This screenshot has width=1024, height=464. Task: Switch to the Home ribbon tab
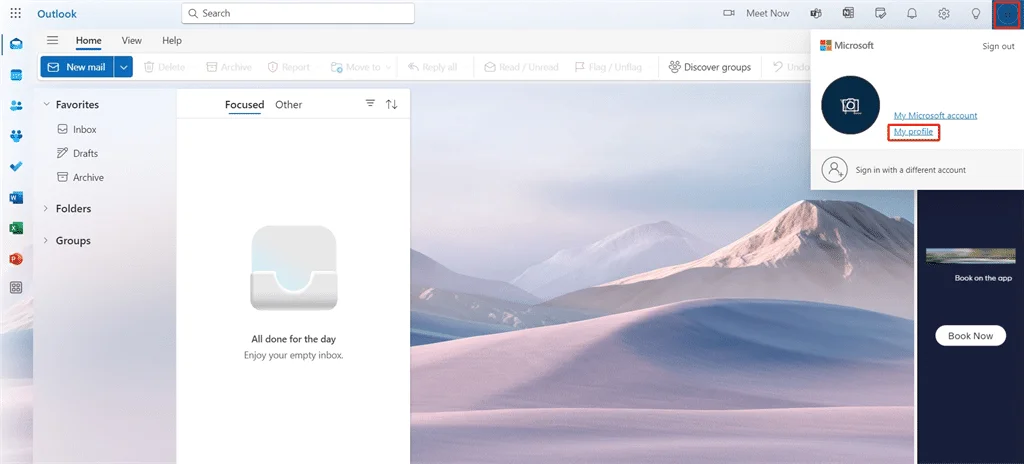click(88, 41)
